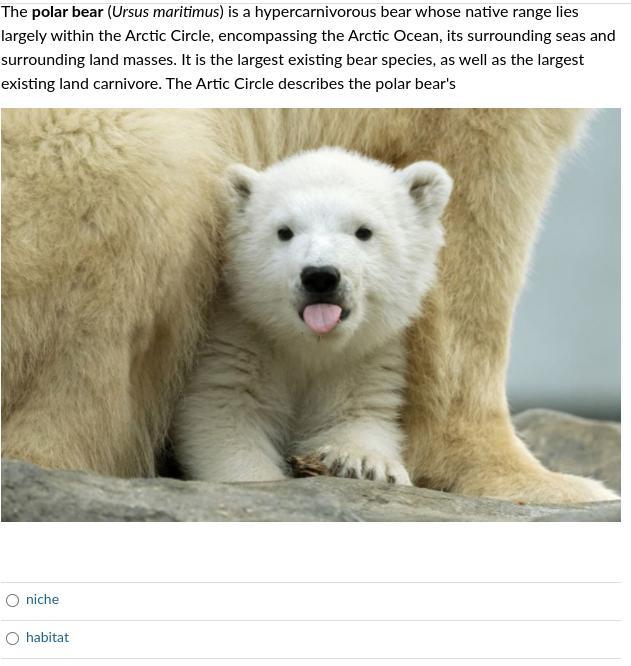Click the cub's front paw with claws
Image resolution: width=631 pixels, height=666 pixels.
click(350, 466)
